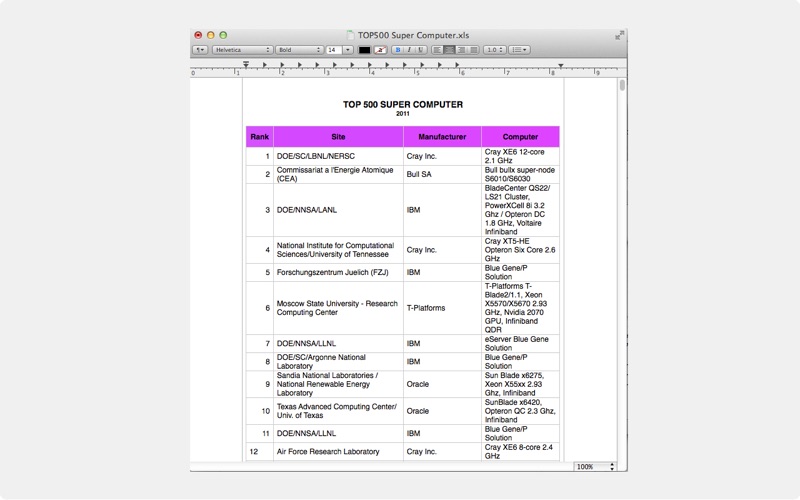Open the list bullets and numbering dropdown
Screen dimensions: 800x500
519,50
